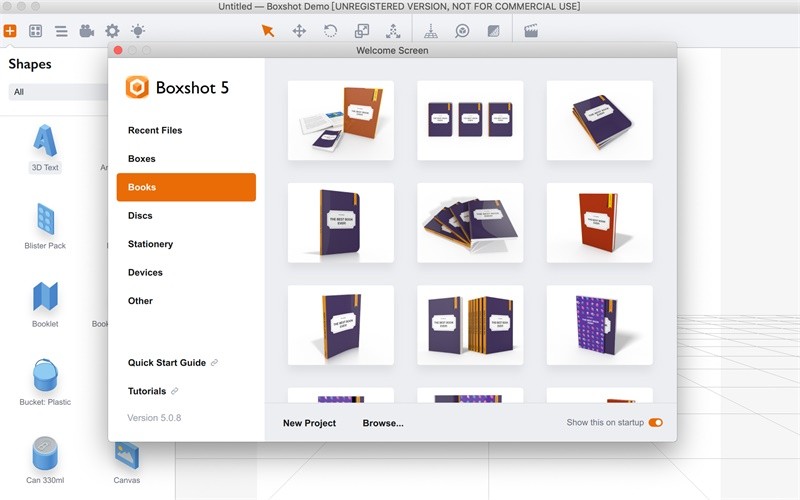Click the Boxshot 5 logo icon
This screenshot has height=500, width=800.
(137, 87)
